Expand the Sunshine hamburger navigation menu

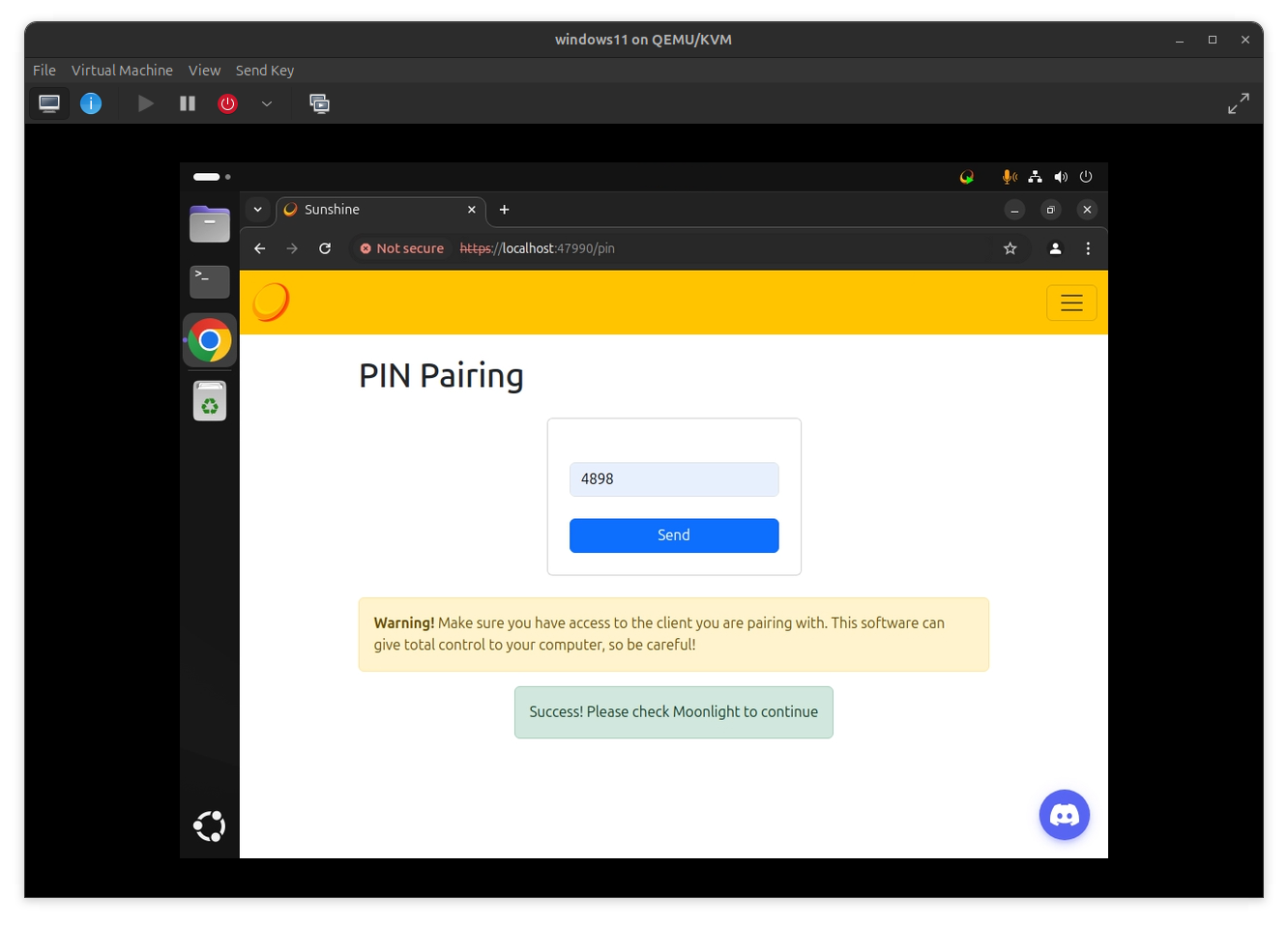(1071, 303)
